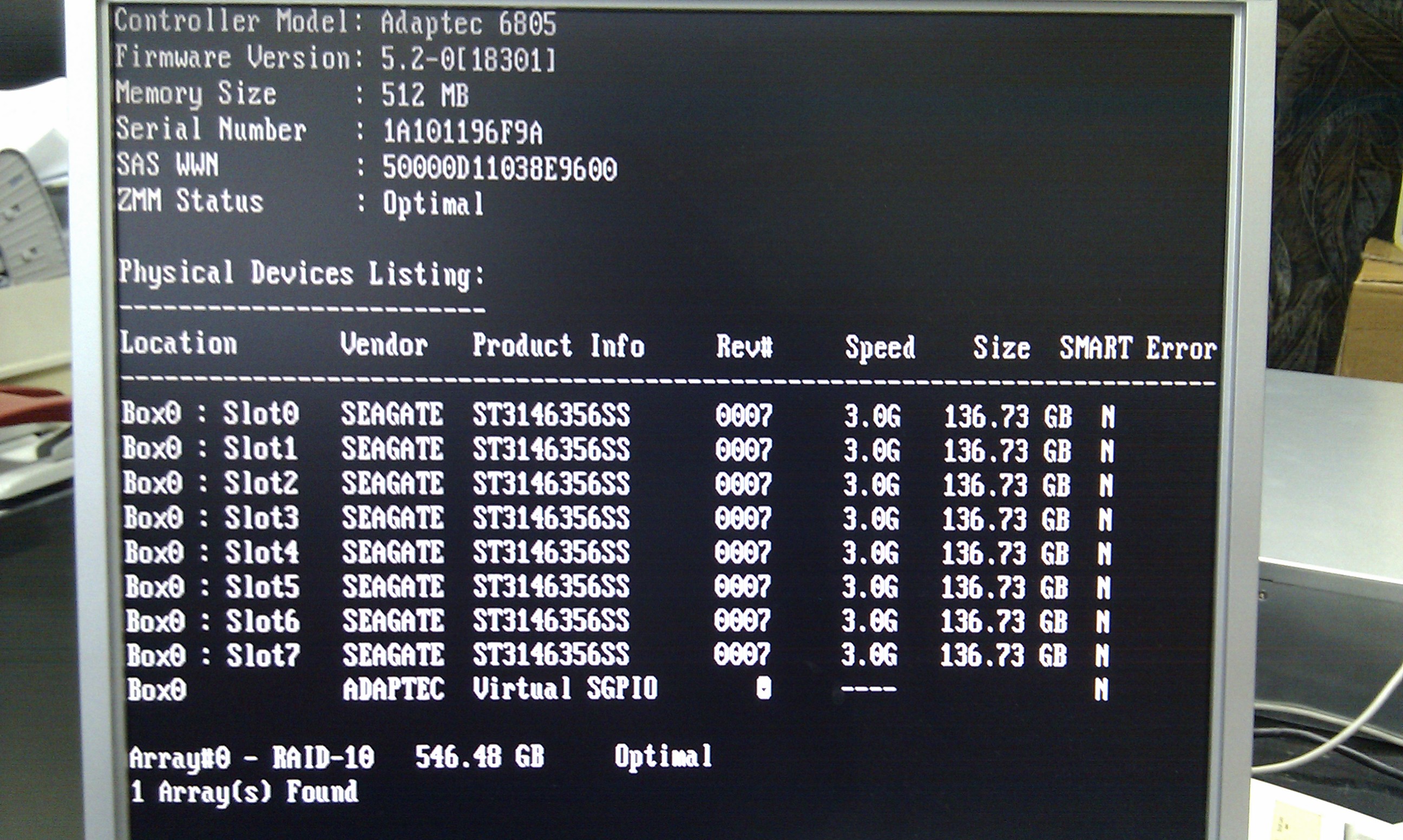Click the SMART Error column header

coord(1138,348)
